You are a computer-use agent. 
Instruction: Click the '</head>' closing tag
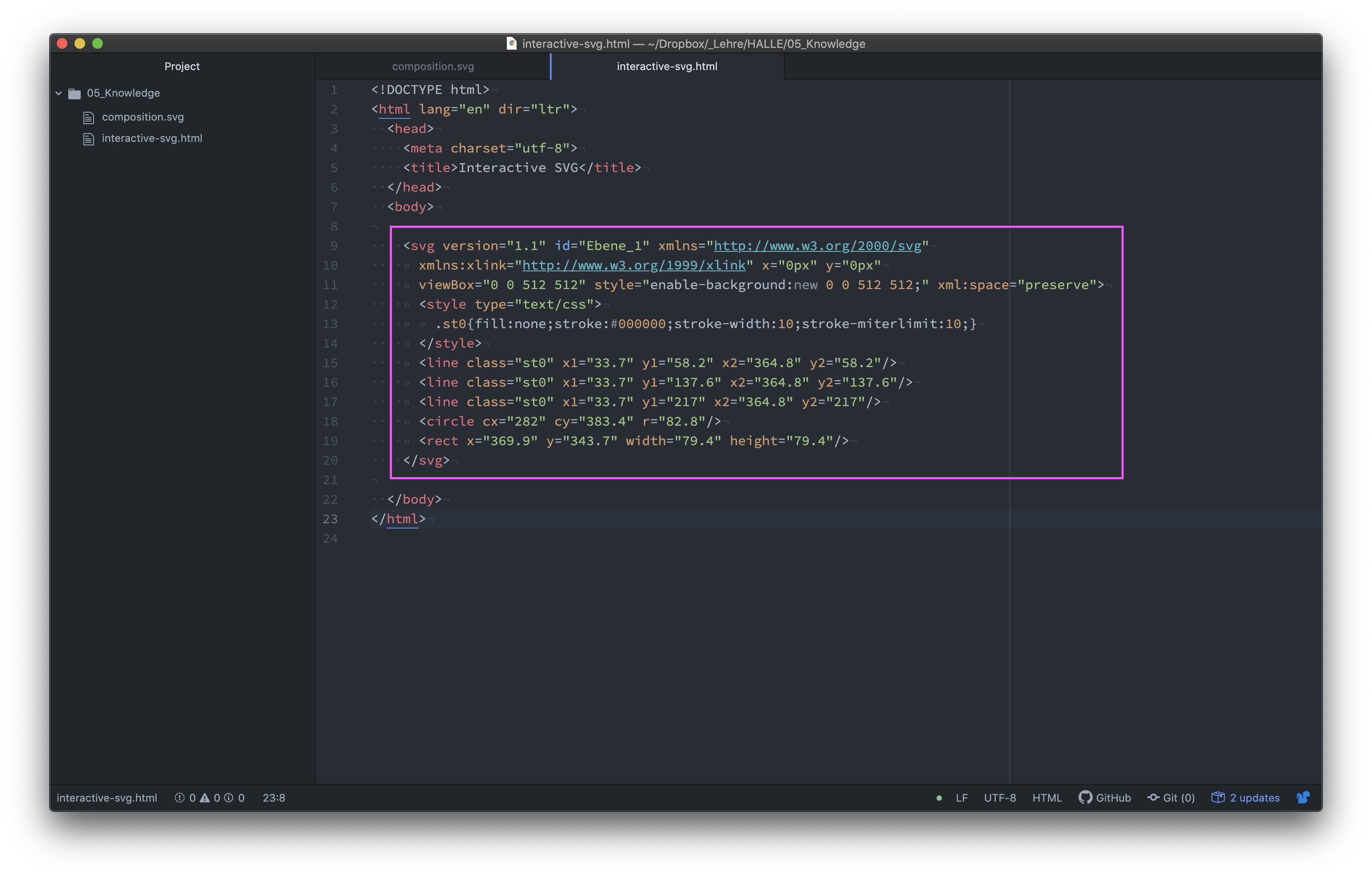pos(414,188)
